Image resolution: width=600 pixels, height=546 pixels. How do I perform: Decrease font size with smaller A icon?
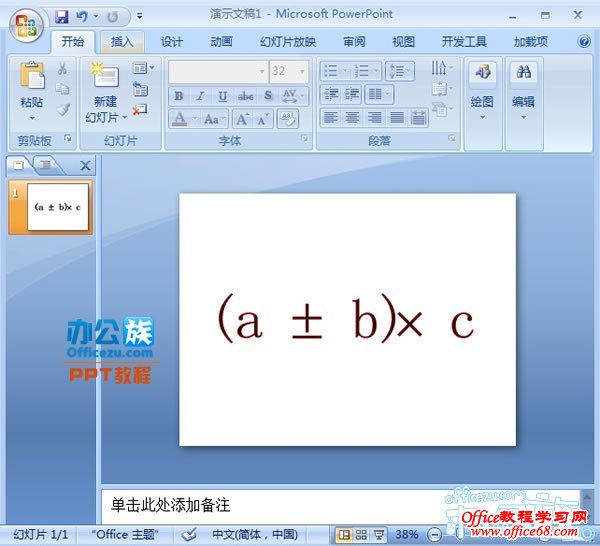click(x=263, y=119)
